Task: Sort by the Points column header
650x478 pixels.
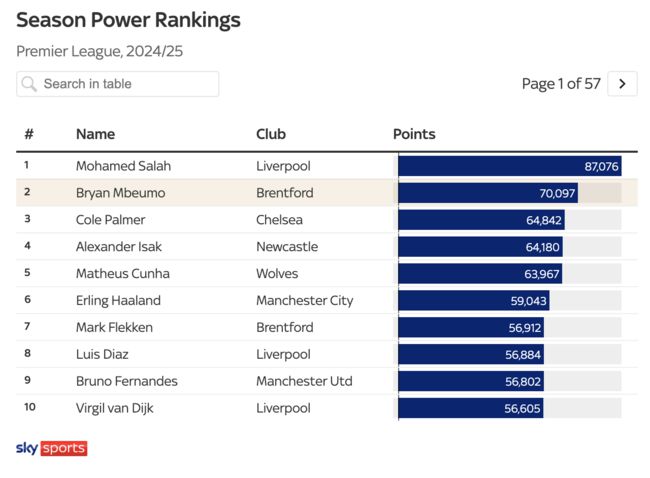Action: pyautogui.click(x=414, y=134)
